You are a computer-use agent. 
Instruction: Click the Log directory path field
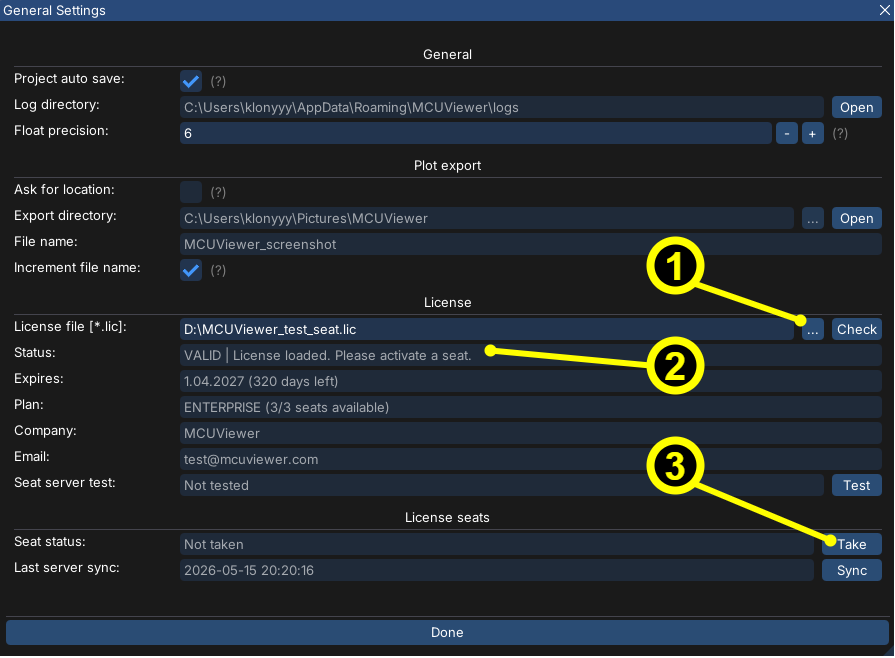pos(502,107)
